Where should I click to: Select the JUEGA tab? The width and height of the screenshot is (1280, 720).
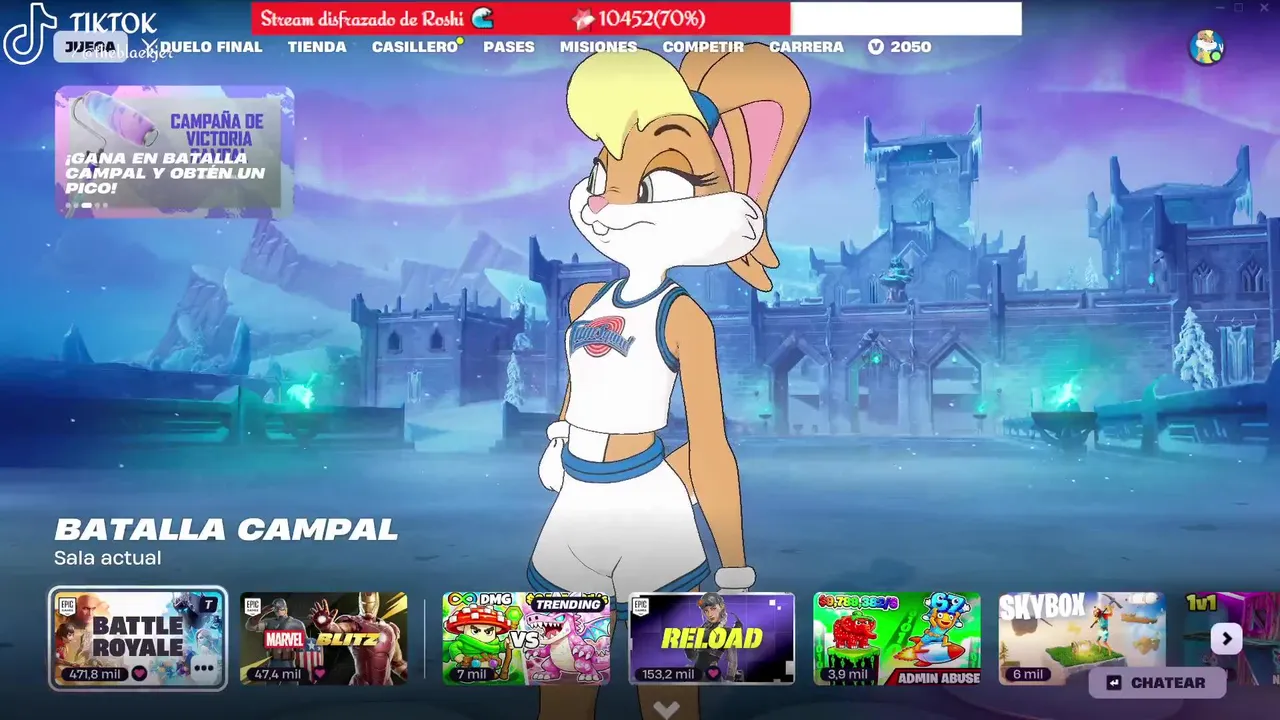click(x=90, y=47)
